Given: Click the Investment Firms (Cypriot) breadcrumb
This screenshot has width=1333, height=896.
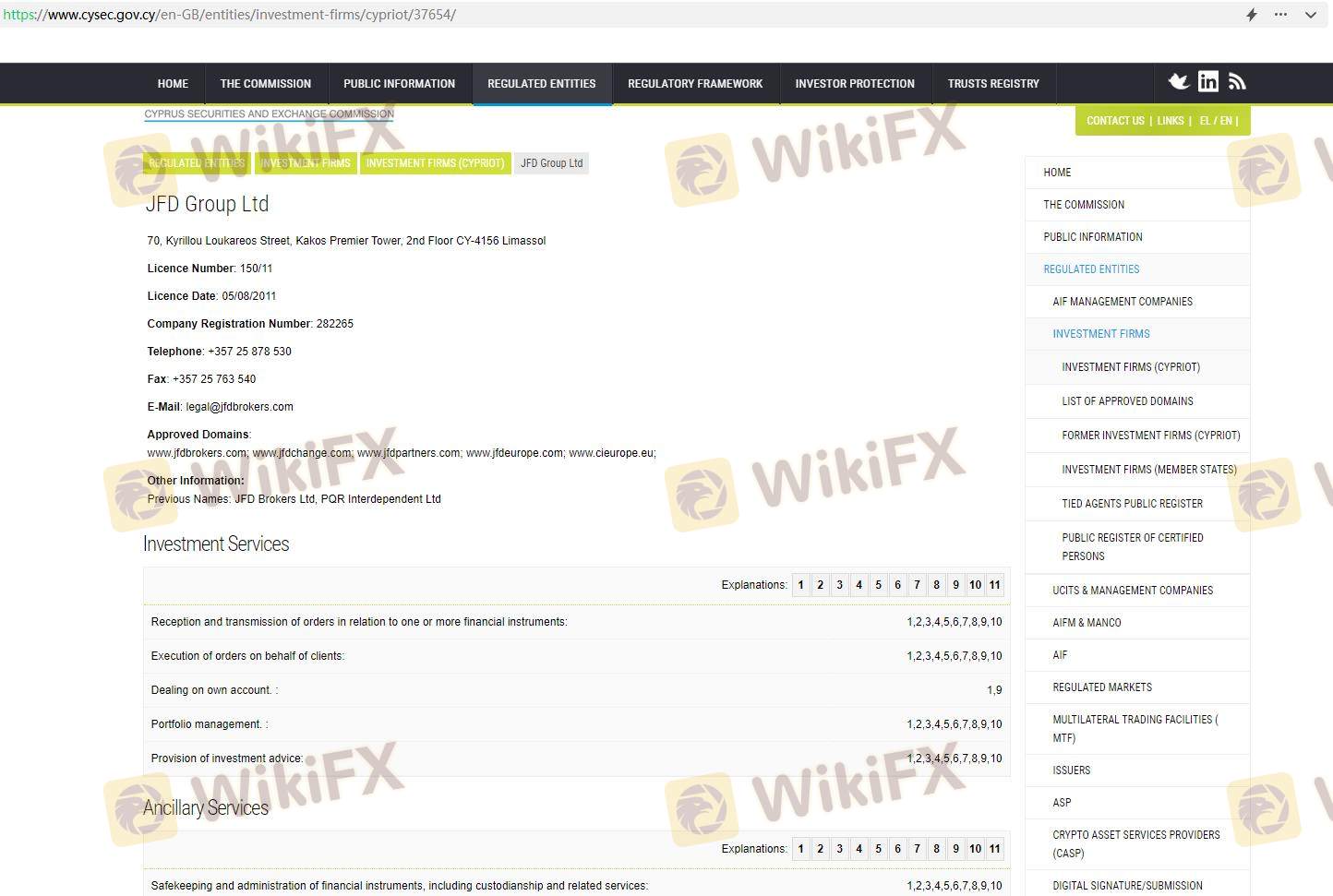Looking at the screenshot, I should click(435, 163).
